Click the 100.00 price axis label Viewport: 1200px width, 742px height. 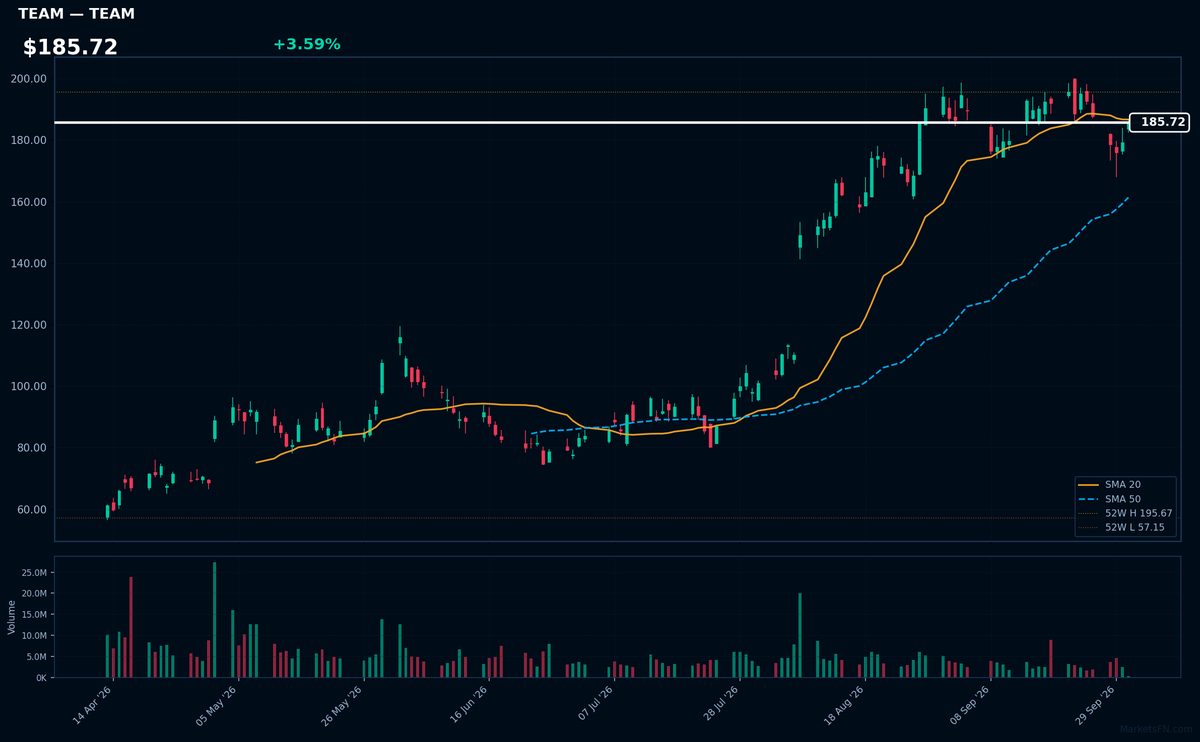click(28, 387)
